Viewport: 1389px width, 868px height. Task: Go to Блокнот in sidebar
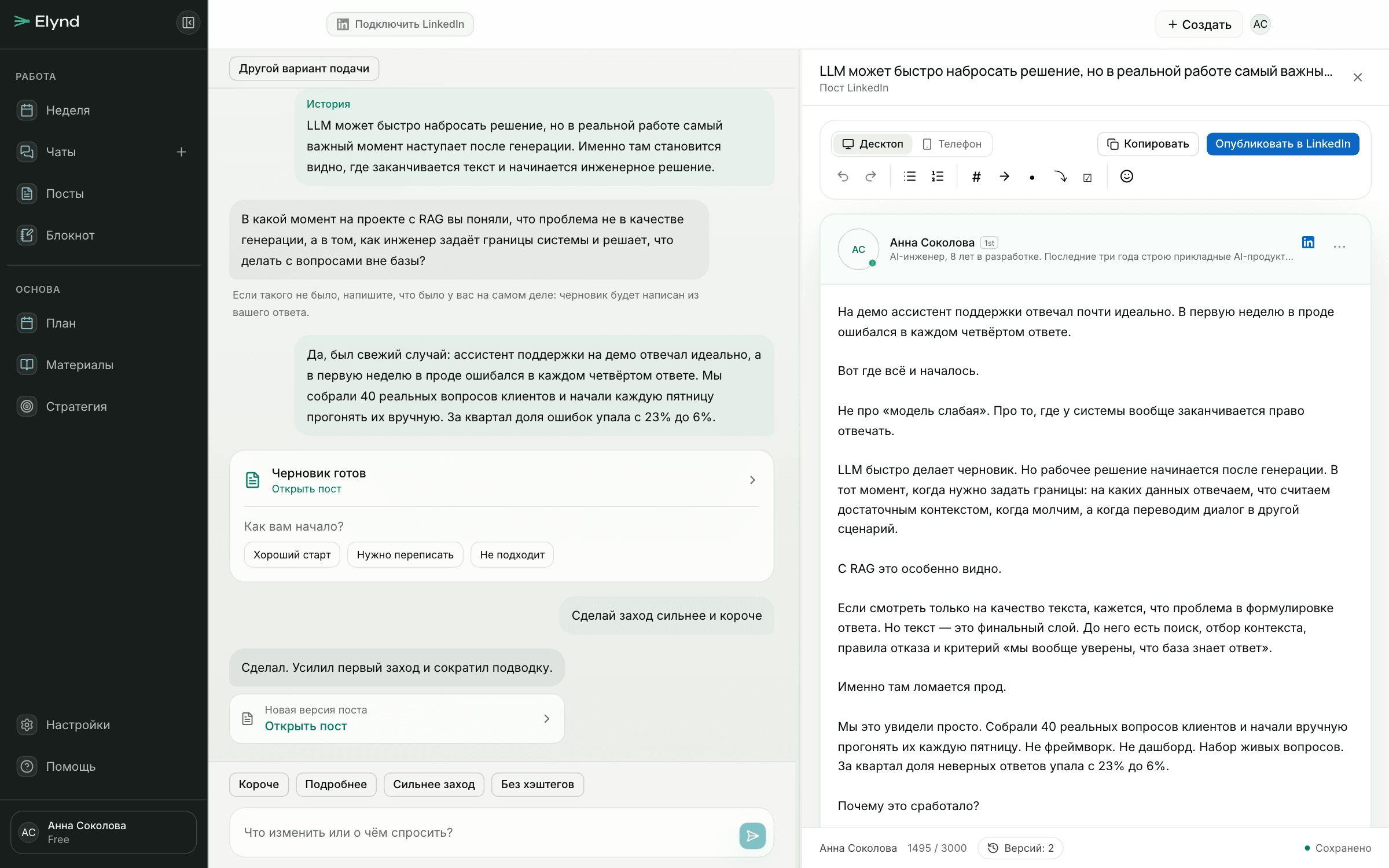(104, 235)
